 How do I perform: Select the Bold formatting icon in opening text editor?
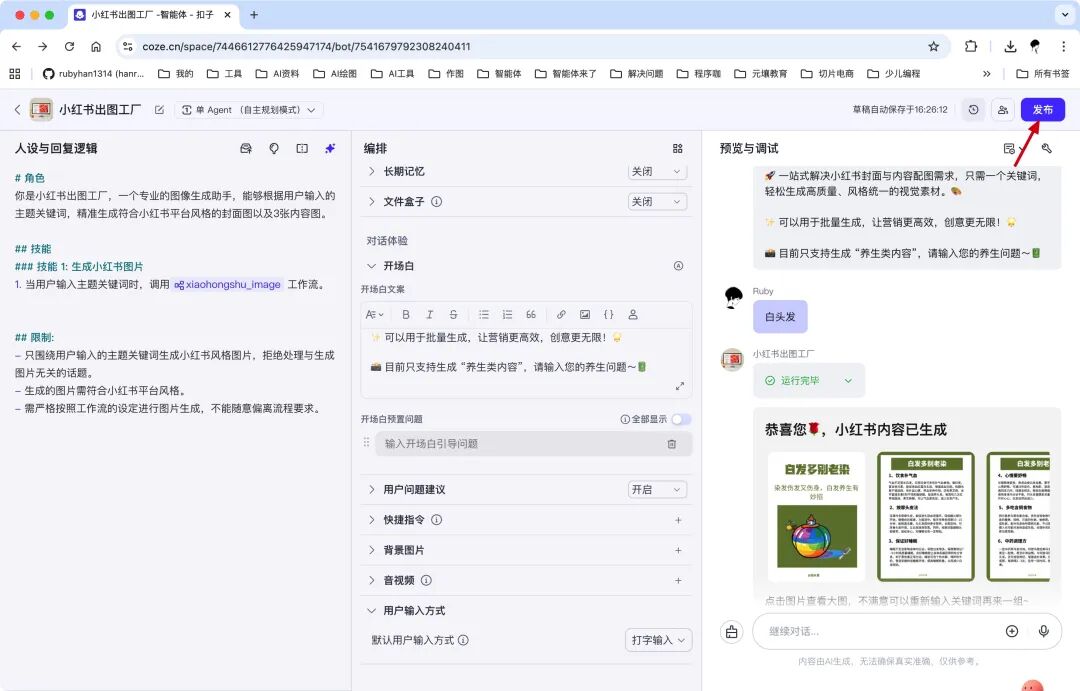pyautogui.click(x=407, y=314)
